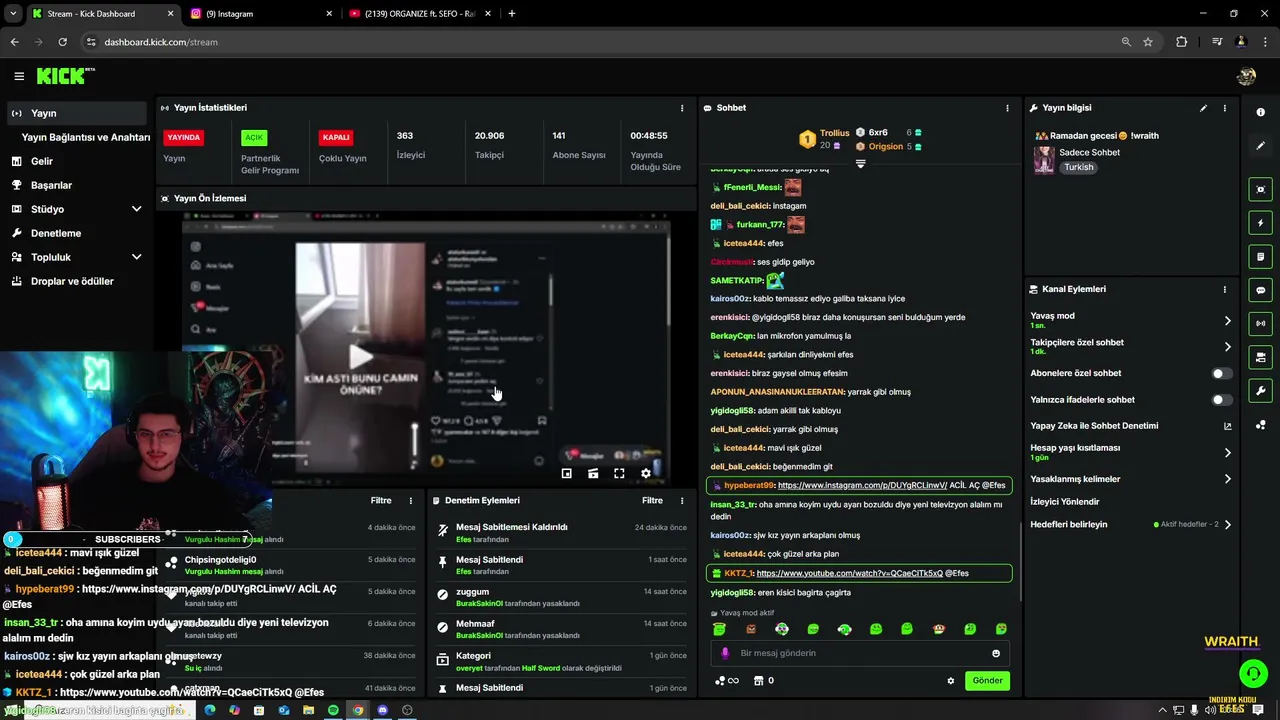The image size is (1280, 720).
Task: Open Sohbet panel three-dot options
Action: [x=1007, y=108]
